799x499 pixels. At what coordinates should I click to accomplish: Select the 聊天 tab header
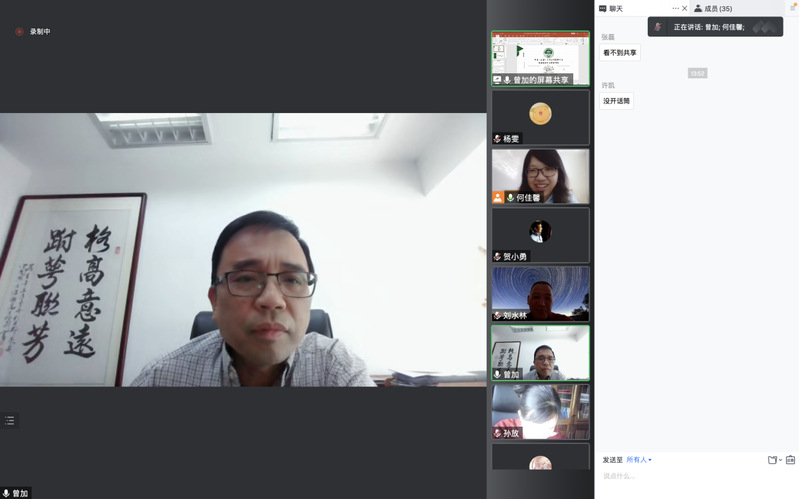tap(616, 8)
